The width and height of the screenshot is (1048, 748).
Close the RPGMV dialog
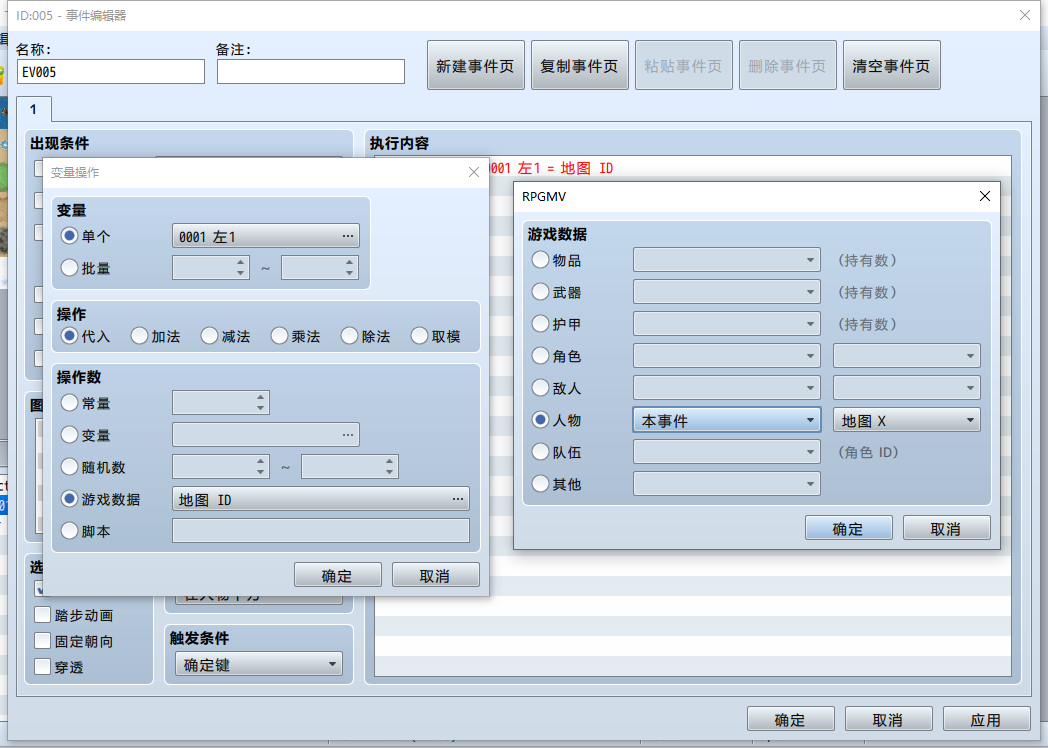985,196
